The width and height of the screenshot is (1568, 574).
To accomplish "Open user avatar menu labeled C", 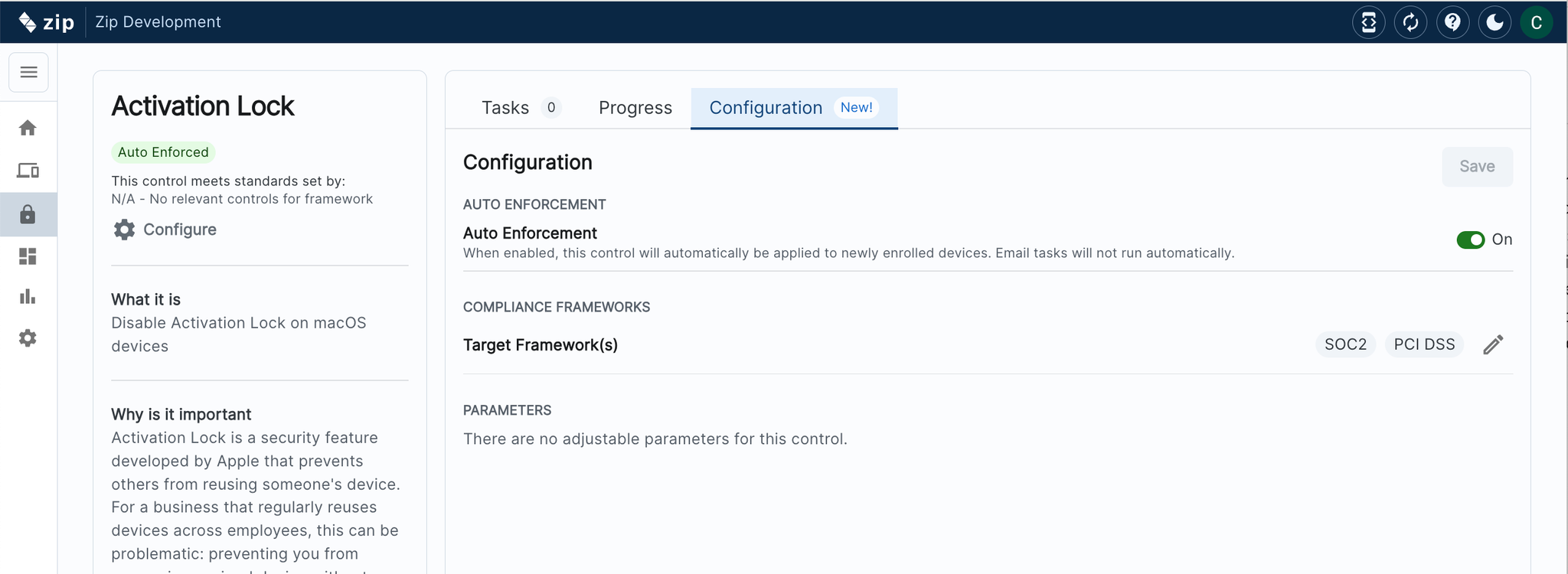I will [1536, 22].
